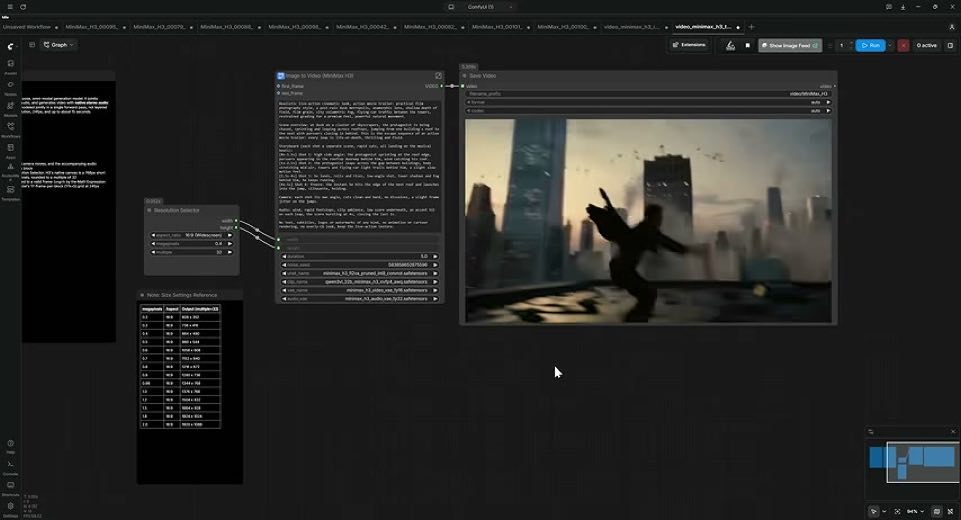Click the red cancel run button
Screen dimensions: 961x520
pos(903,45)
